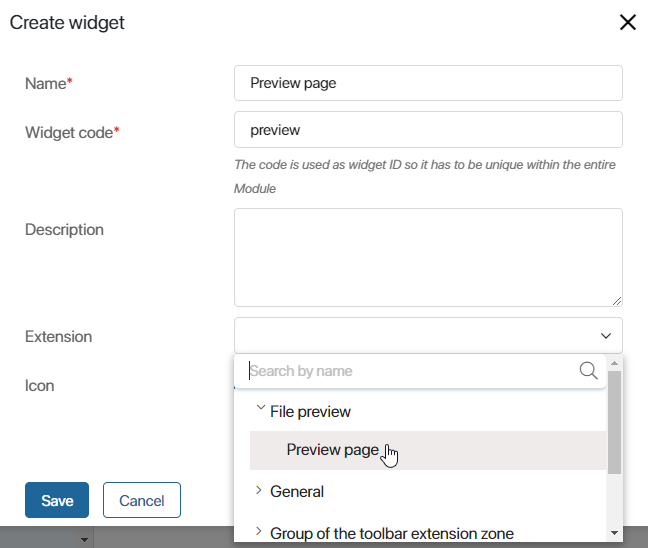Click the dropdown list scroll down arrow

click(x=615, y=533)
